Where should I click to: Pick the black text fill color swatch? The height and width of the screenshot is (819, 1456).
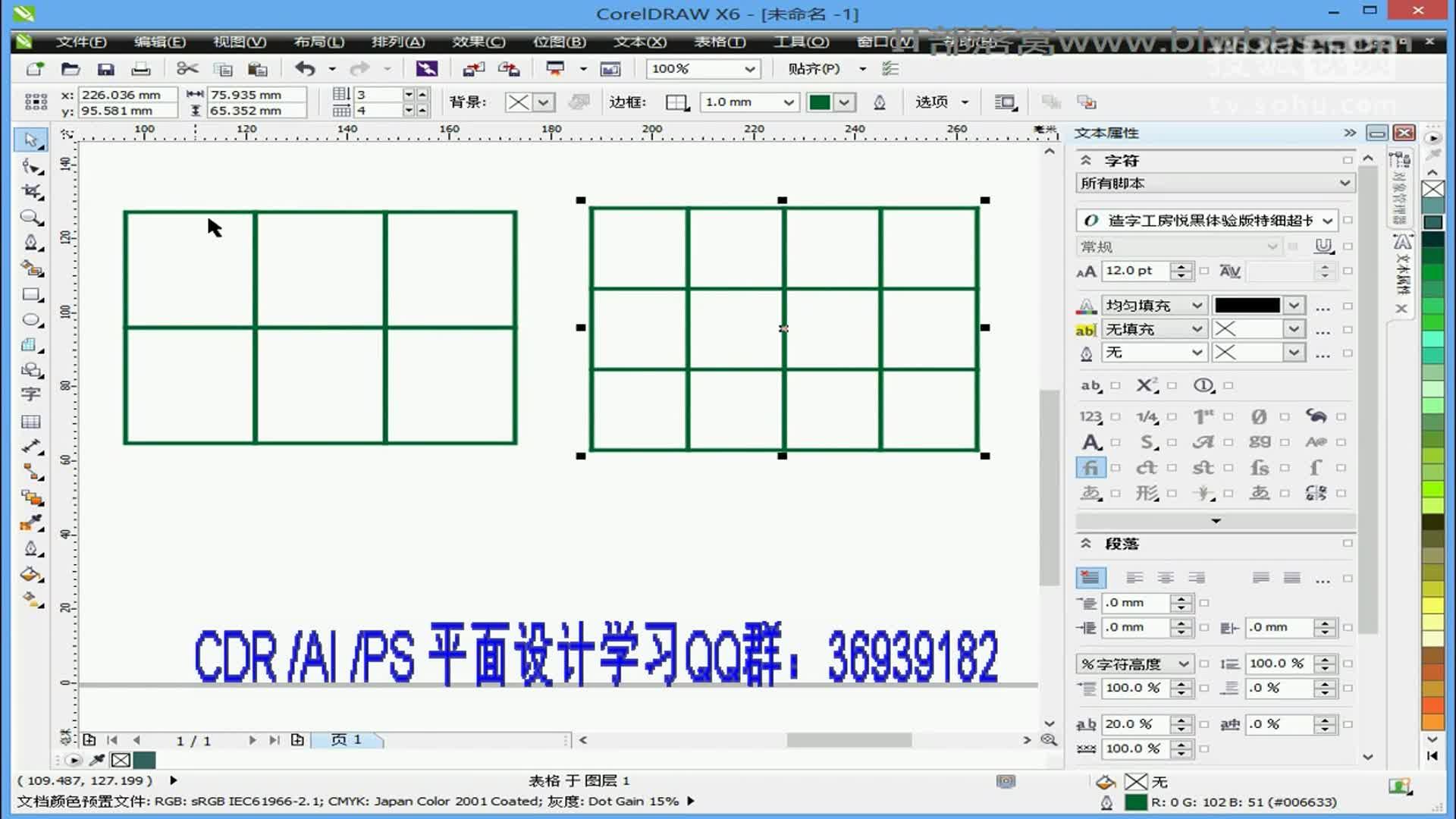[1247, 305]
